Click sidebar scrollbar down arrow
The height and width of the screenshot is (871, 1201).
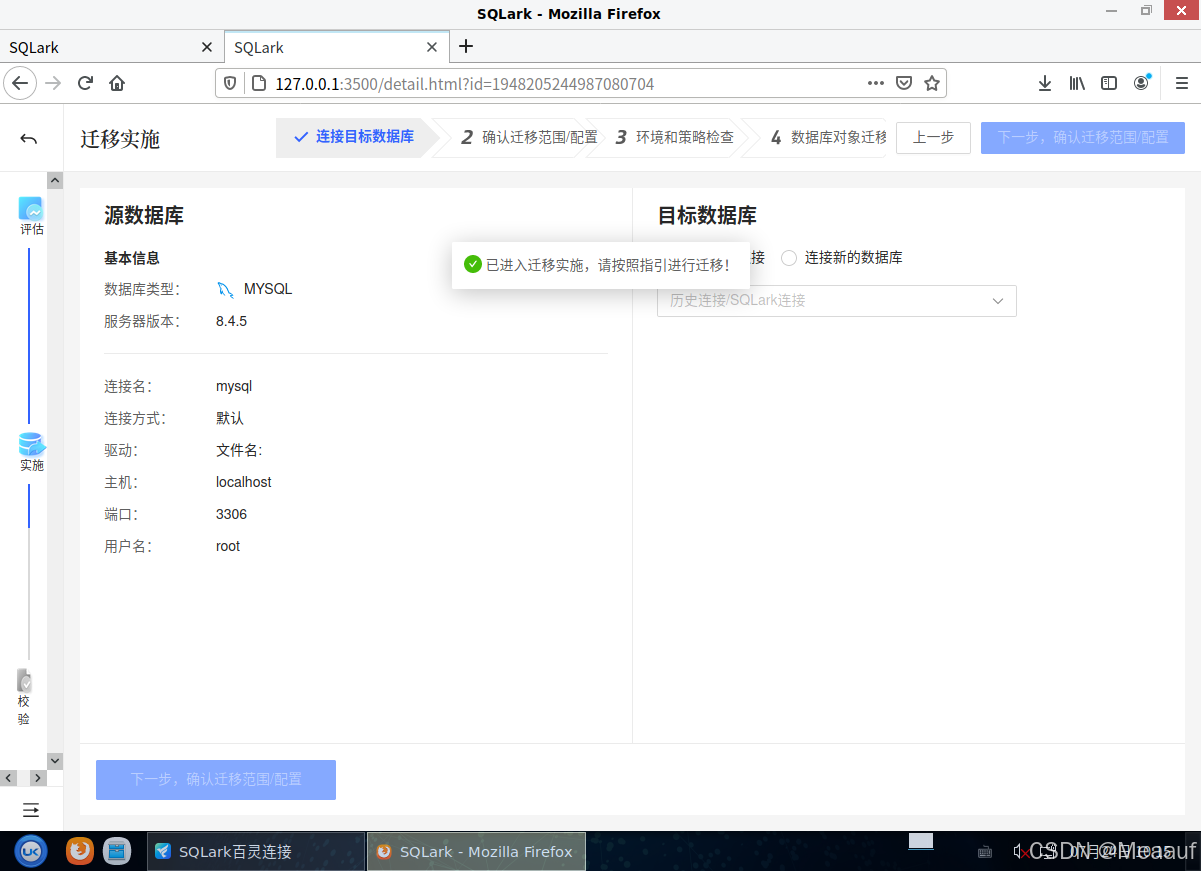point(55,761)
